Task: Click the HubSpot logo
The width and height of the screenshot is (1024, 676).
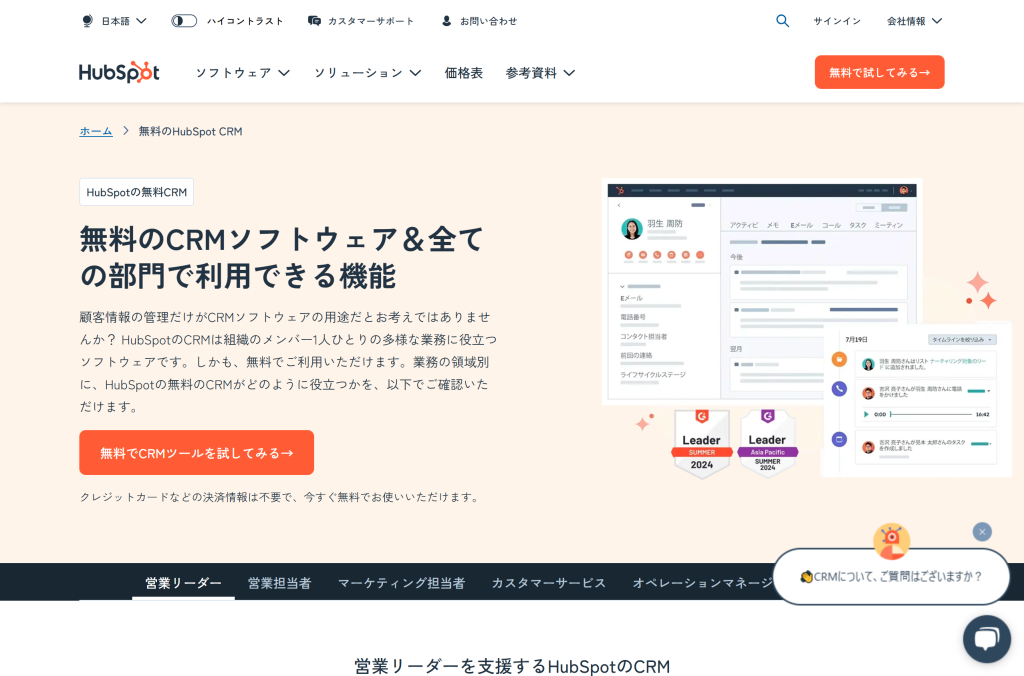Action: tap(119, 72)
